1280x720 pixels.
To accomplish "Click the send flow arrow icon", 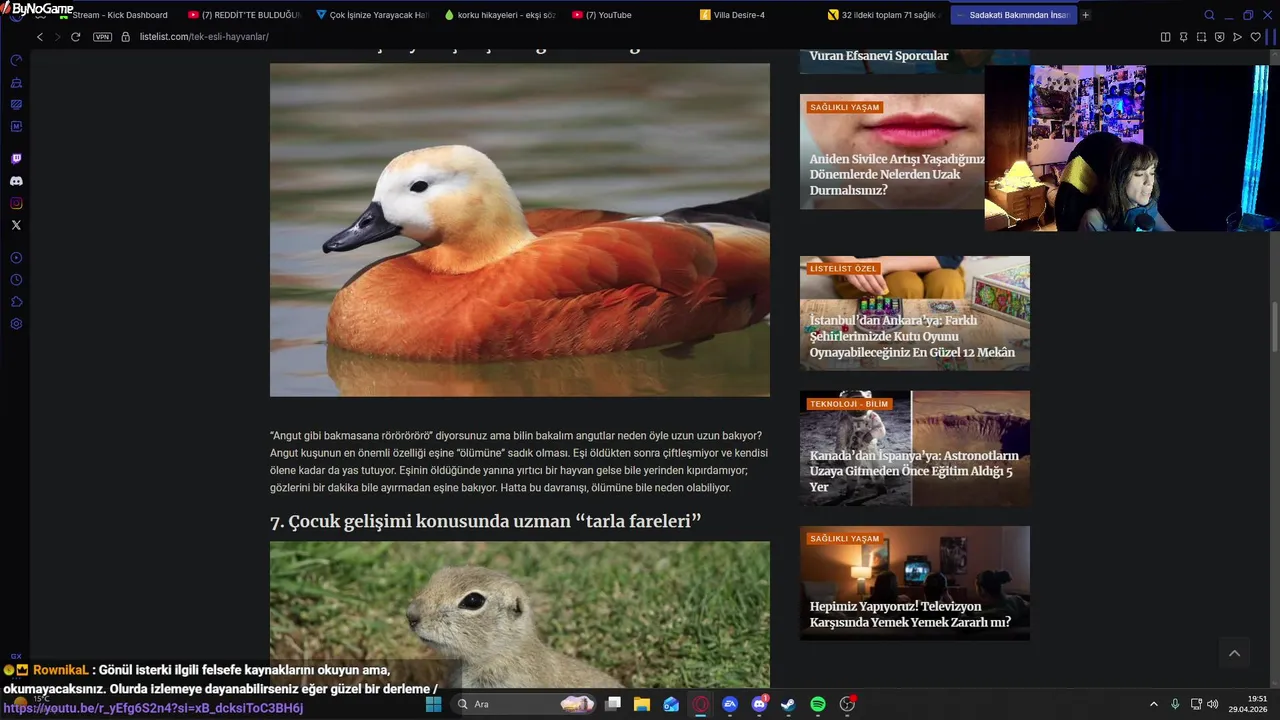I will pyautogui.click(x=1237, y=37).
